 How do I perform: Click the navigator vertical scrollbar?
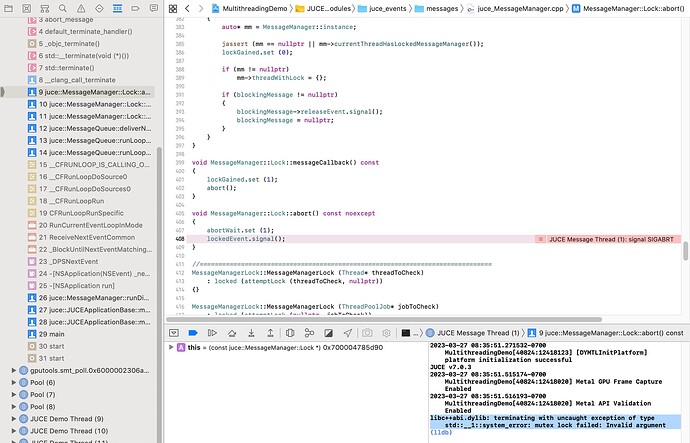pyautogui.click(x=159, y=295)
